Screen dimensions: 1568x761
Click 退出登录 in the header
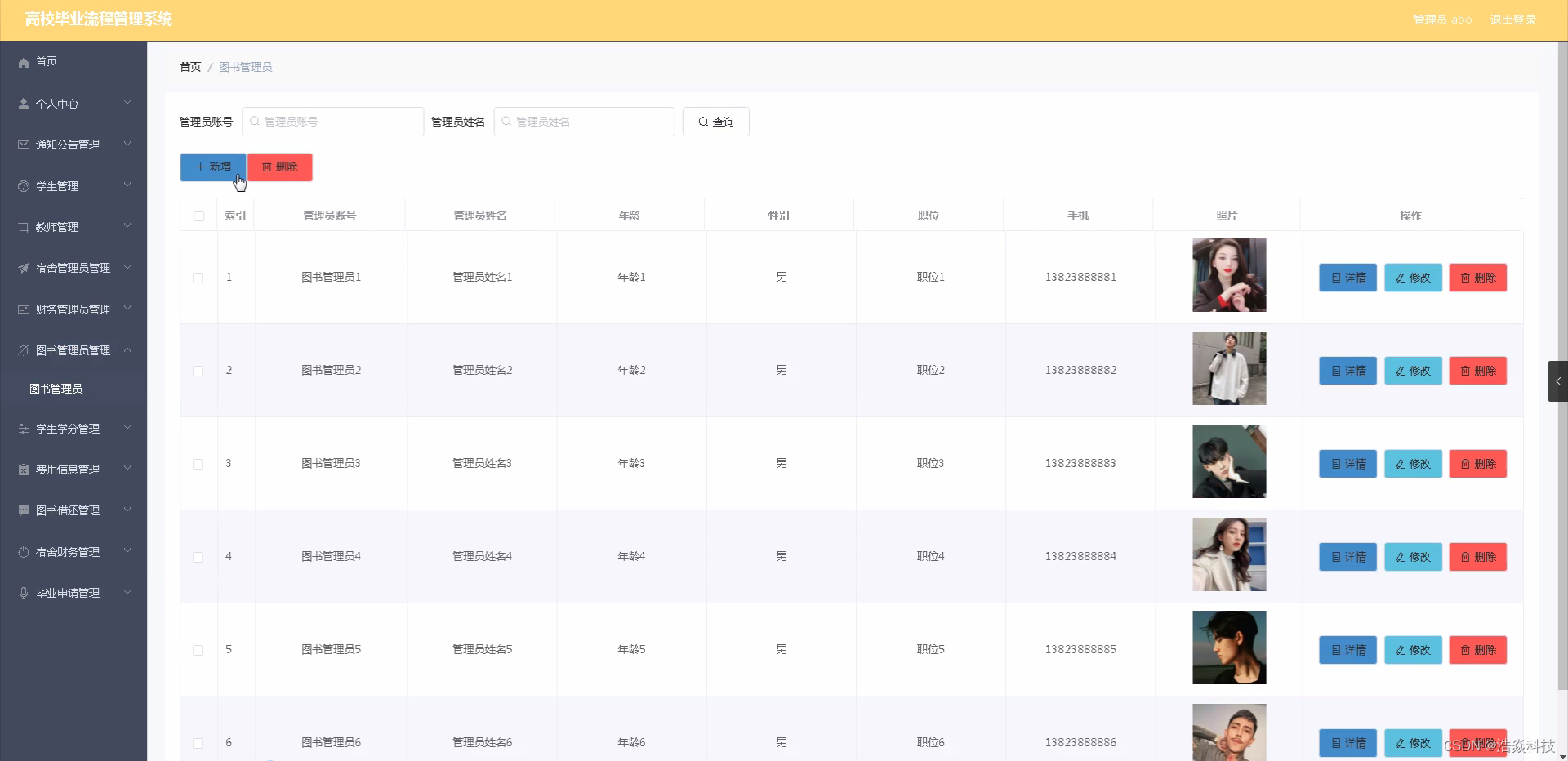1512,20
